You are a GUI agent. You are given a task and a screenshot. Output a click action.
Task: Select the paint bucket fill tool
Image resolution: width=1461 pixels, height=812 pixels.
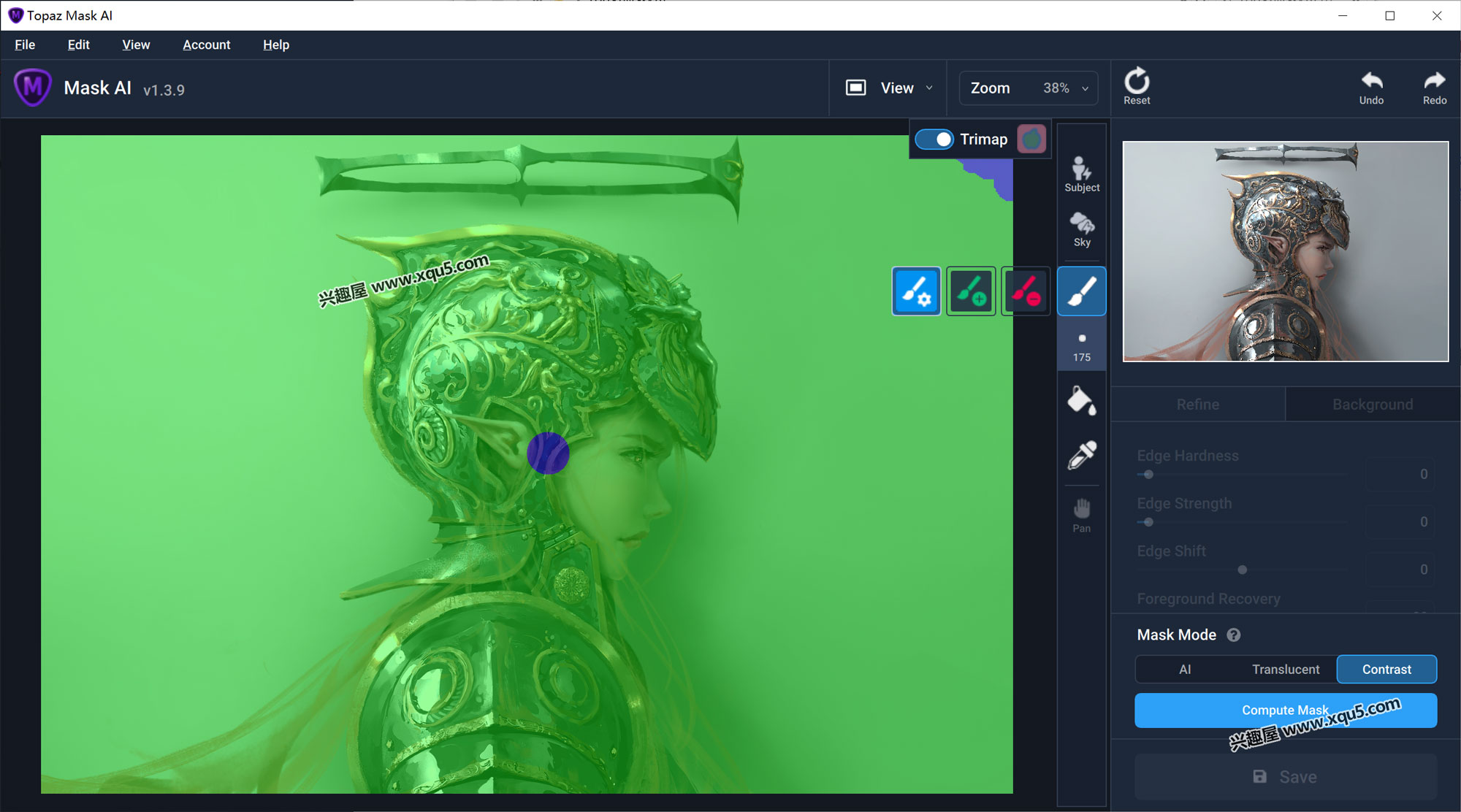pos(1081,401)
